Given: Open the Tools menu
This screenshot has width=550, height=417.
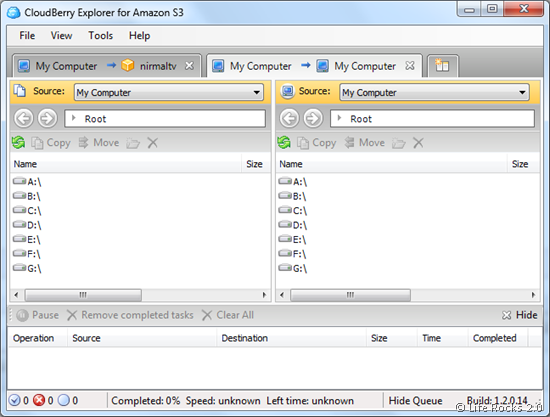Looking at the screenshot, I should (x=100, y=35).
